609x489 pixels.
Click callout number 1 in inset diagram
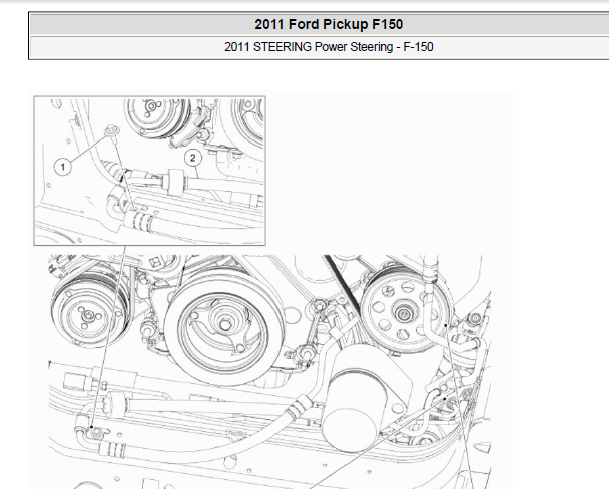(x=63, y=167)
